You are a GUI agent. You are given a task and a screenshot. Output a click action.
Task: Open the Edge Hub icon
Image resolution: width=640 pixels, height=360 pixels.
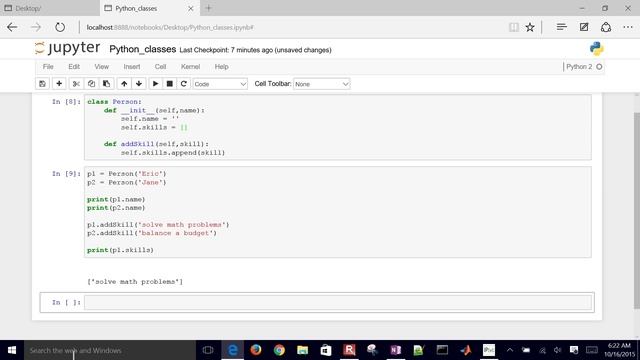(x=562, y=27)
